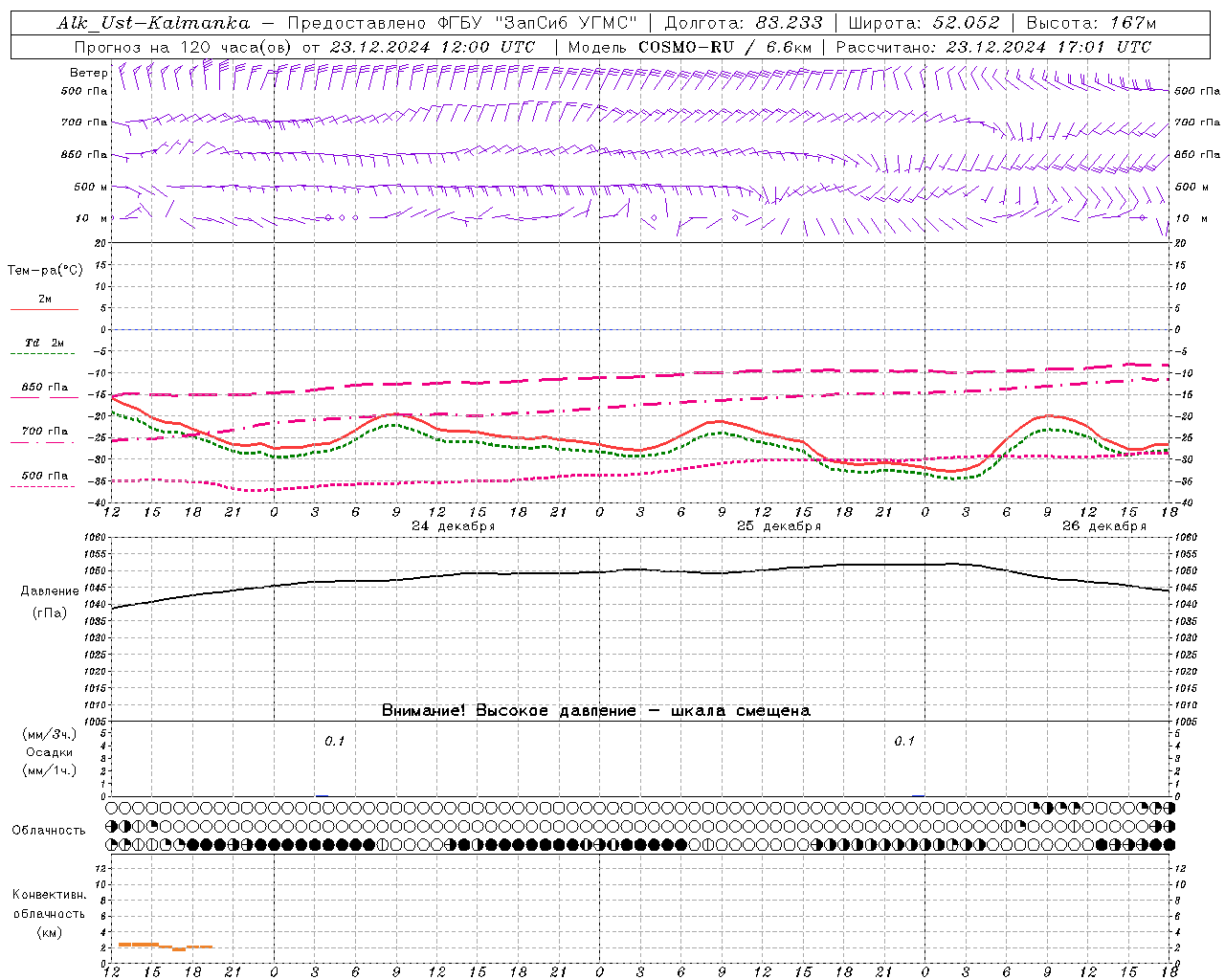Click the 'Предоставлено ФГБУ "ЗапСиб УГМС"' provider text
Image resolution: width=1225 pixels, height=980 pixels.
click(x=462, y=23)
